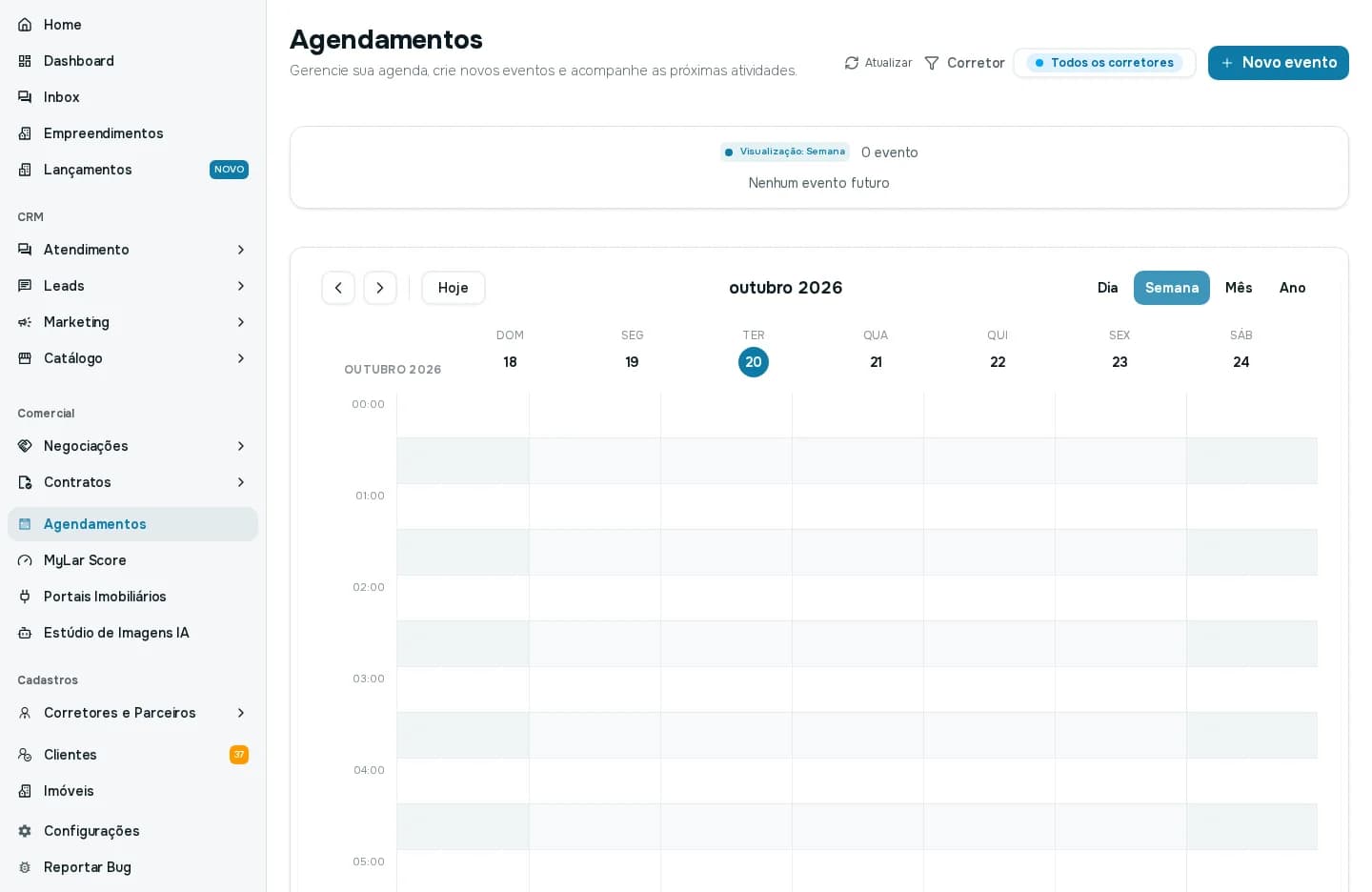Click the Marketing megaphone icon

point(25,322)
